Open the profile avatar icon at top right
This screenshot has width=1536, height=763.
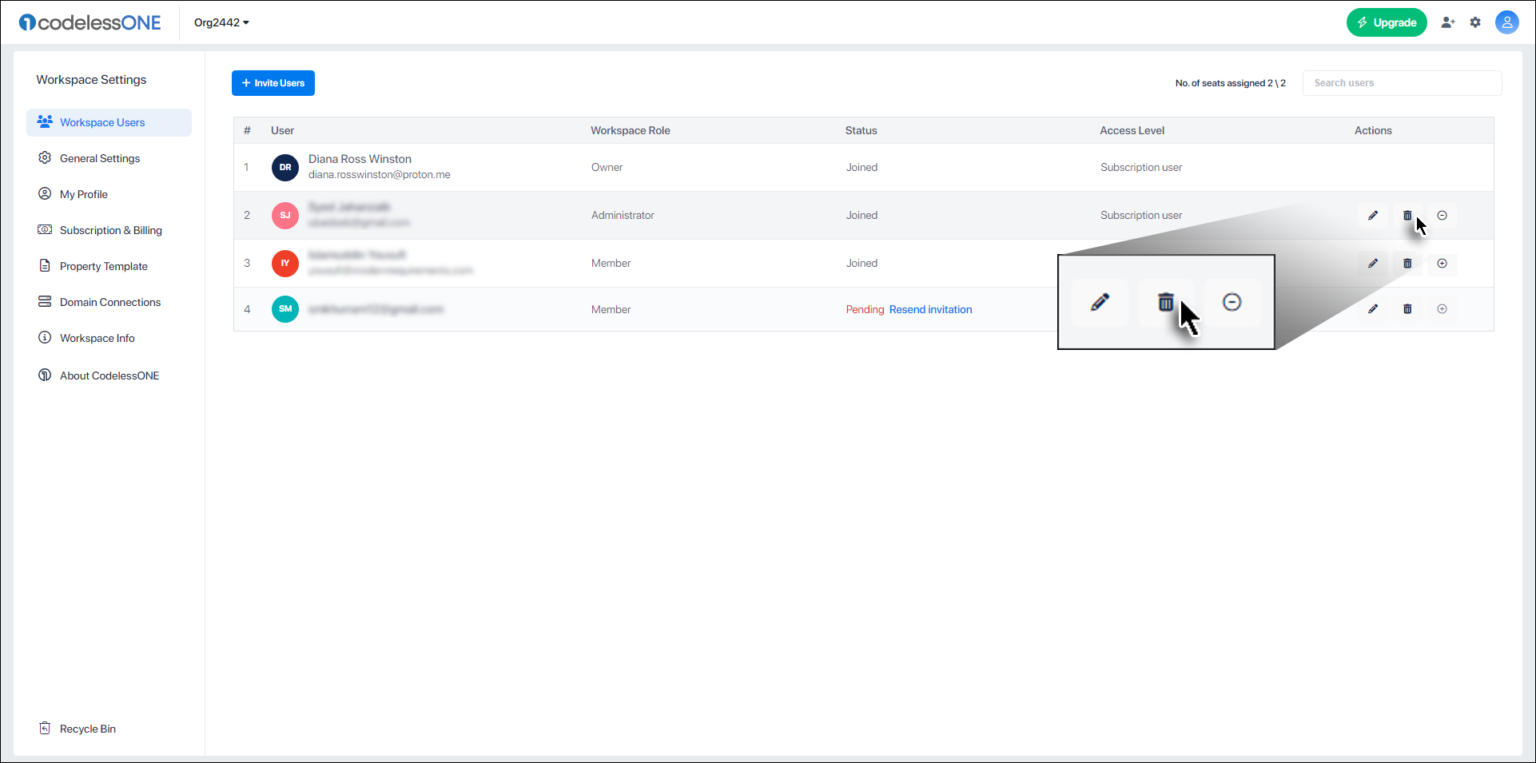click(x=1507, y=21)
